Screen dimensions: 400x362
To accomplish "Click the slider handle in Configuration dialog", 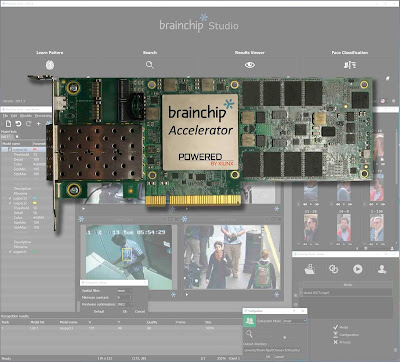I will tap(284, 337).
